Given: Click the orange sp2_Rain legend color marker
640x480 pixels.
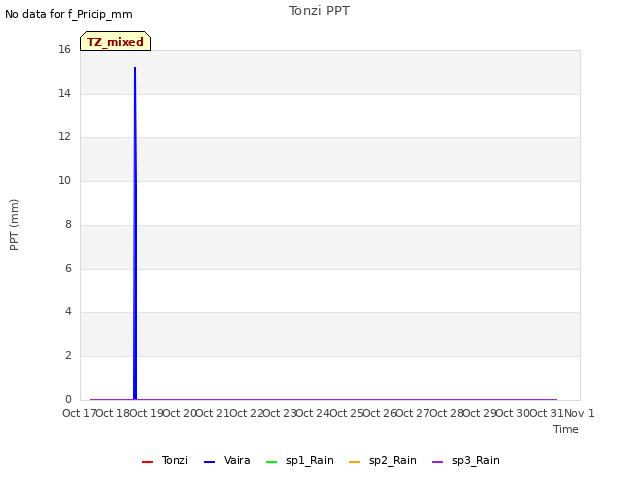Looking at the screenshot, I should [355, 462].
